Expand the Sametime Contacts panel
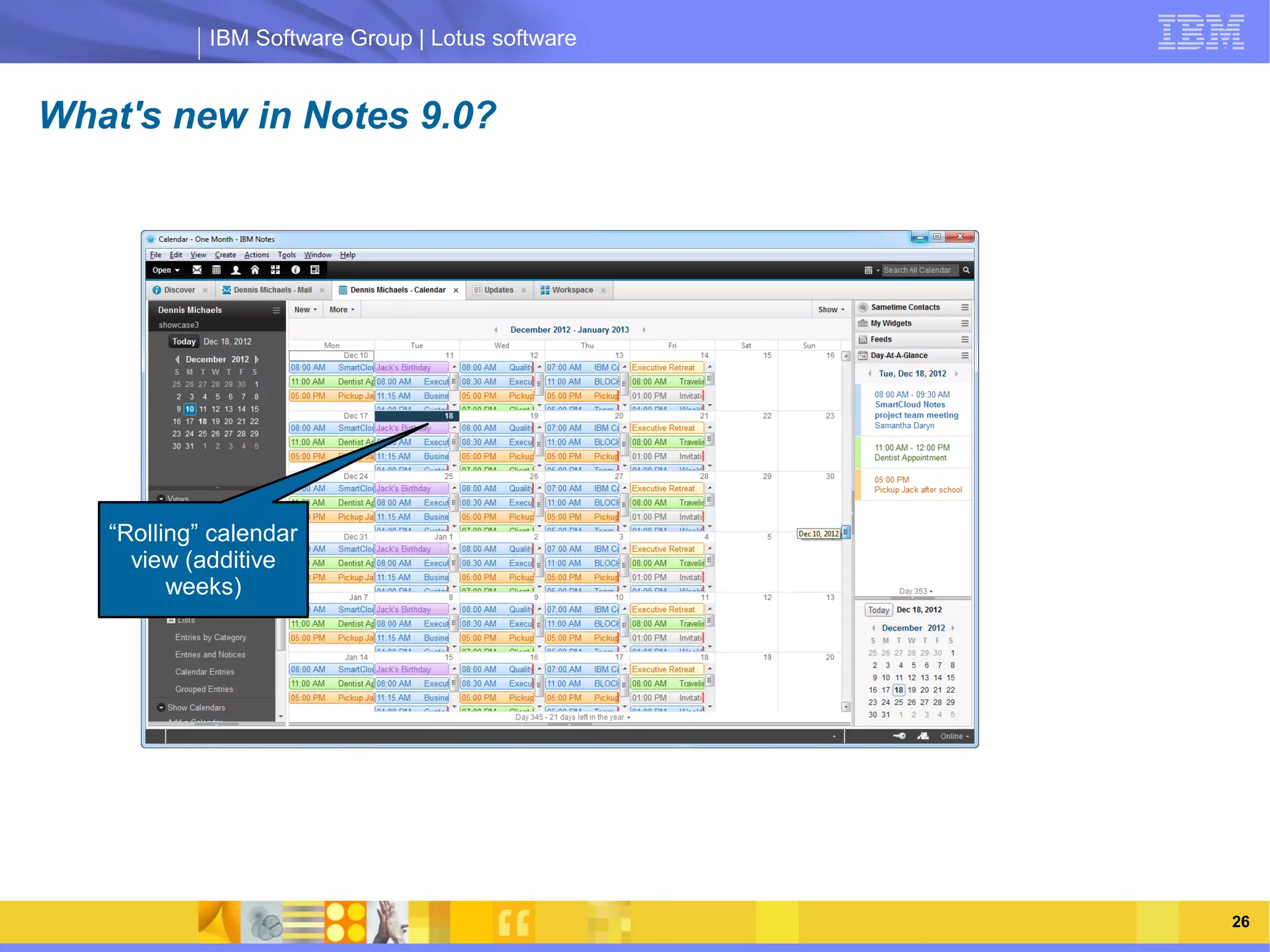 (905, 307)
